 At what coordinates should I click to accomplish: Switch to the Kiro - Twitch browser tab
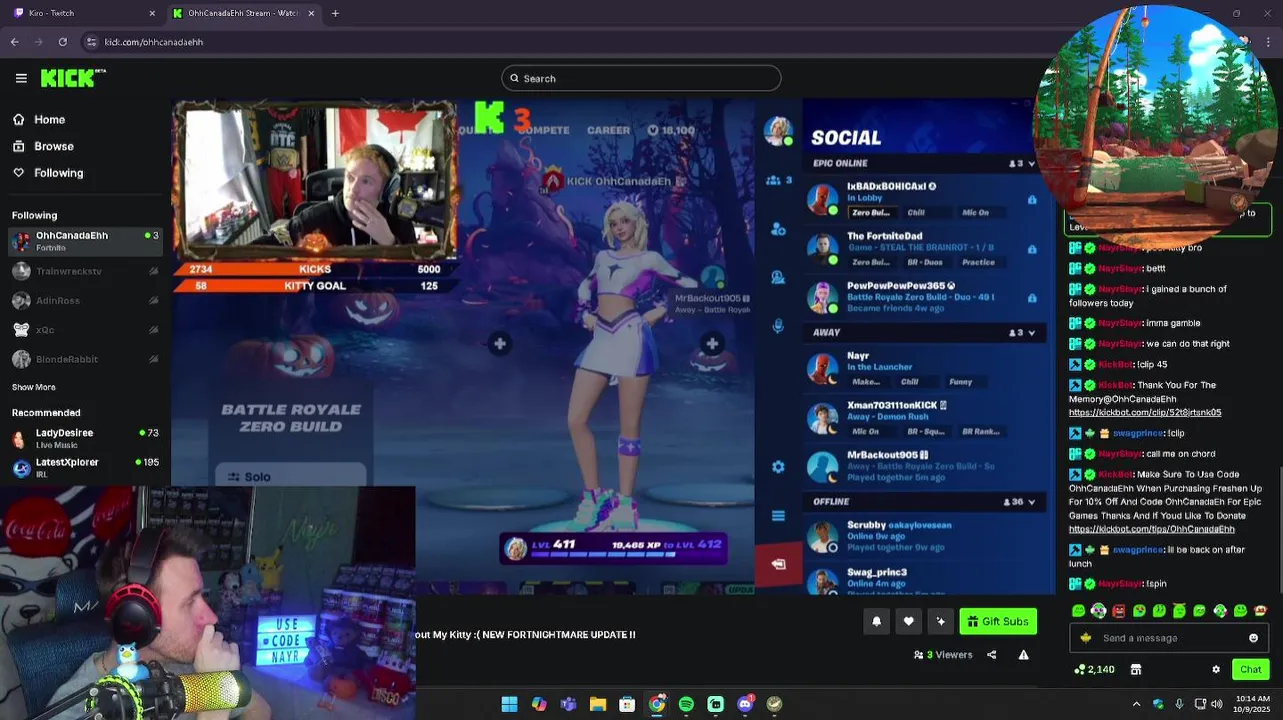[x=84, y=13]
